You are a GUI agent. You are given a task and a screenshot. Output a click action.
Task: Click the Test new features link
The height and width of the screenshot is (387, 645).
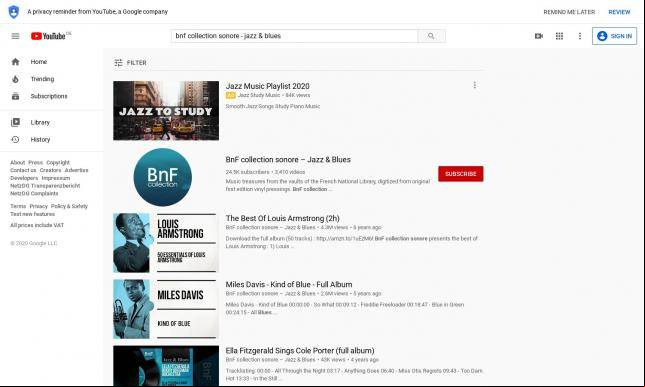point(32,214)
